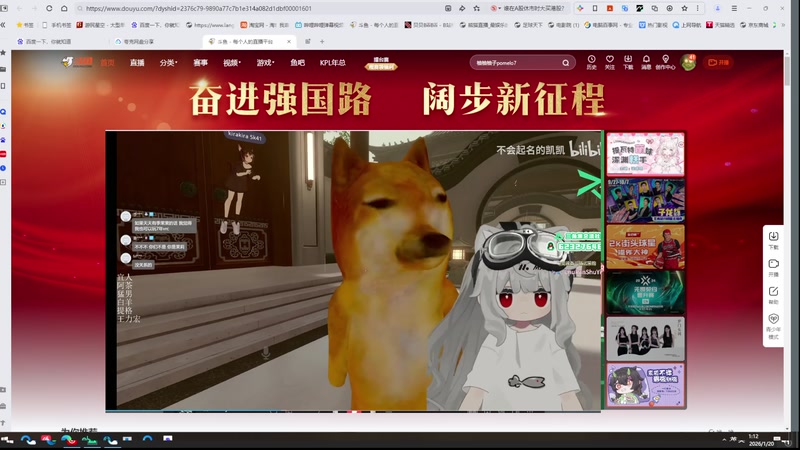Click the search magnifier in Douyu search box
Screen dimensions: 800x450
pyautogui.click(x=566, y=63)
